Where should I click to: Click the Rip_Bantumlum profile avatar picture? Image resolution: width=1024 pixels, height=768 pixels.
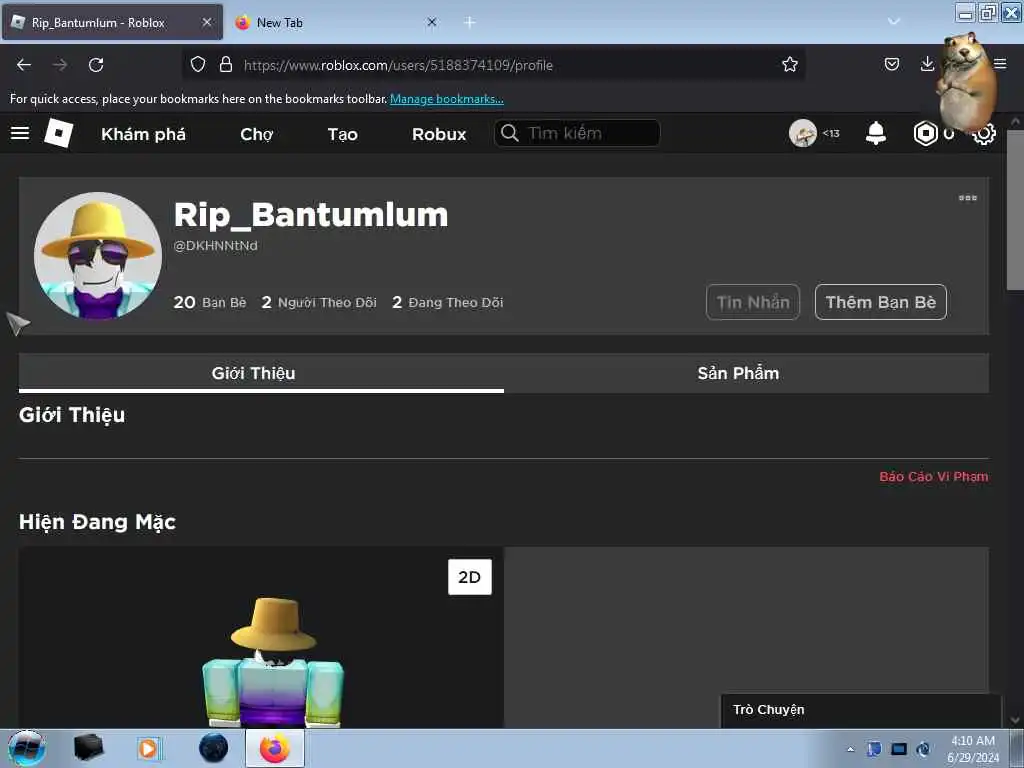(98, 255)
